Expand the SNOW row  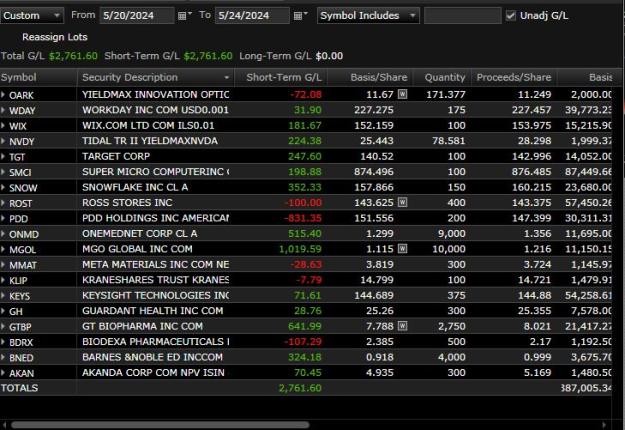(x=3, y=188)
